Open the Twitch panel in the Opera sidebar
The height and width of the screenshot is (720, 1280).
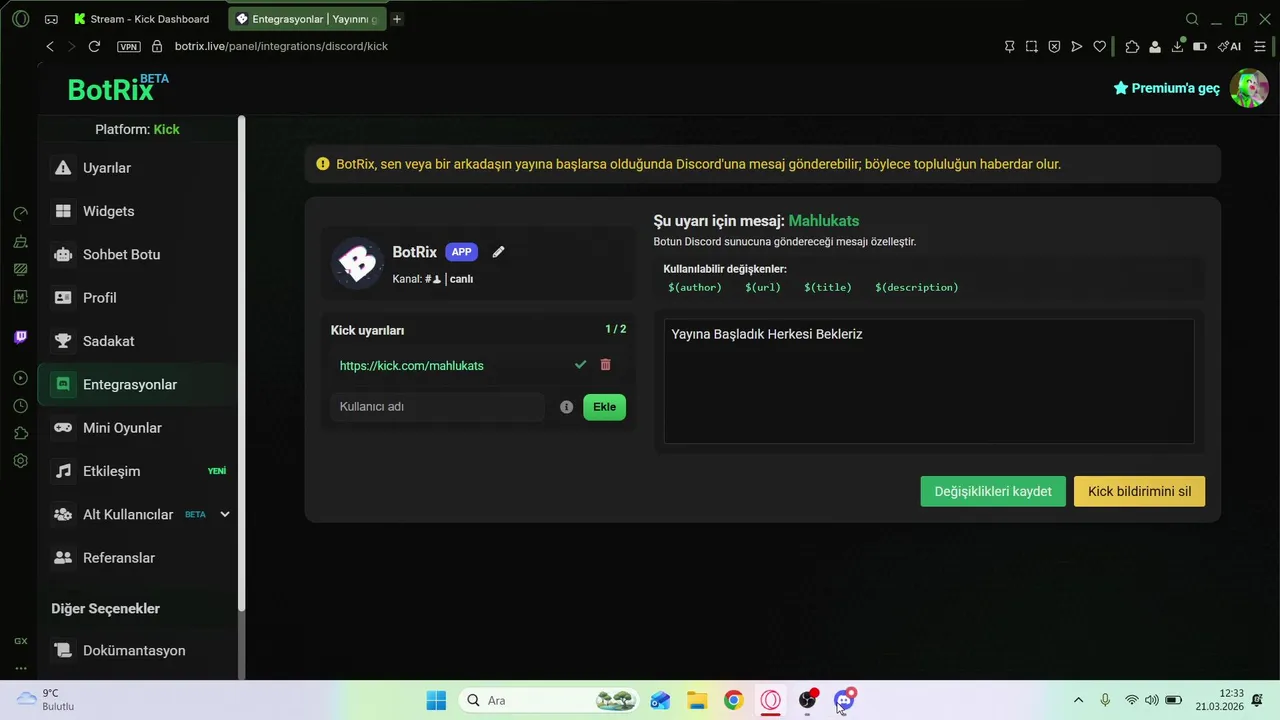pos(20,337)
